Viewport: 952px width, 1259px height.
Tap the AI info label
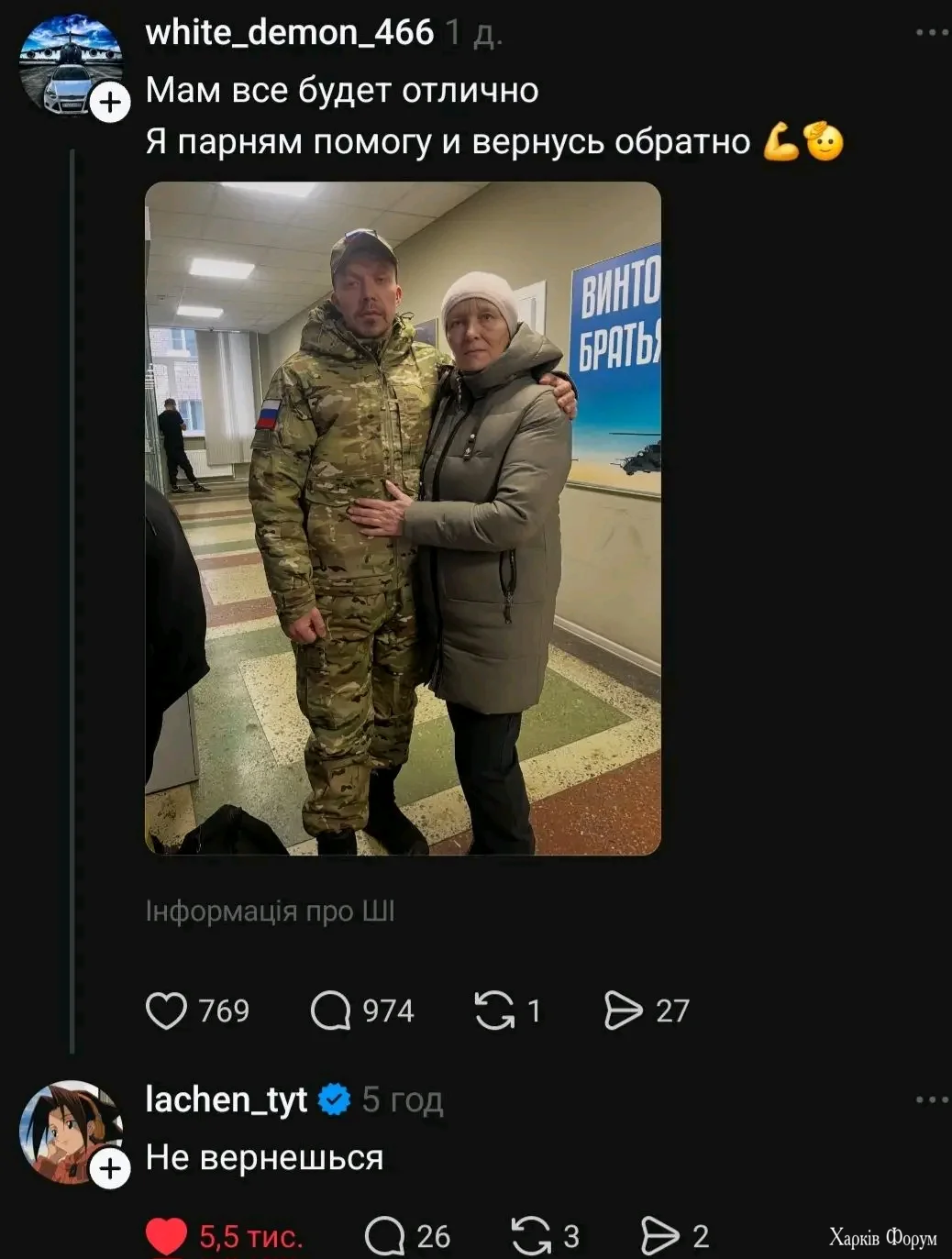[x=270, y=911]
